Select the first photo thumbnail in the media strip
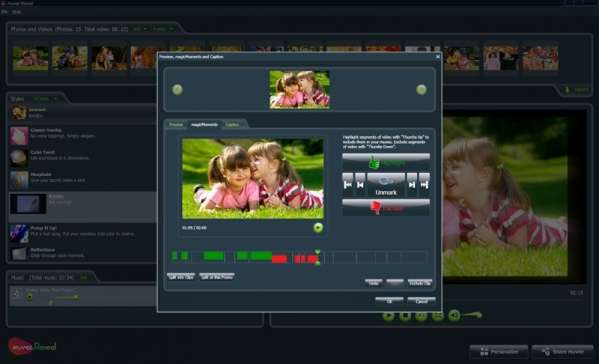The height and width of the screenshot is (364, 599). pos(31,58)
